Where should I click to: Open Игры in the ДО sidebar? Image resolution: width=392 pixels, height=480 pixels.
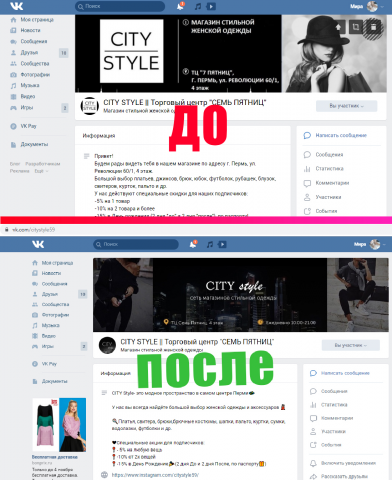tap(22, 107)
